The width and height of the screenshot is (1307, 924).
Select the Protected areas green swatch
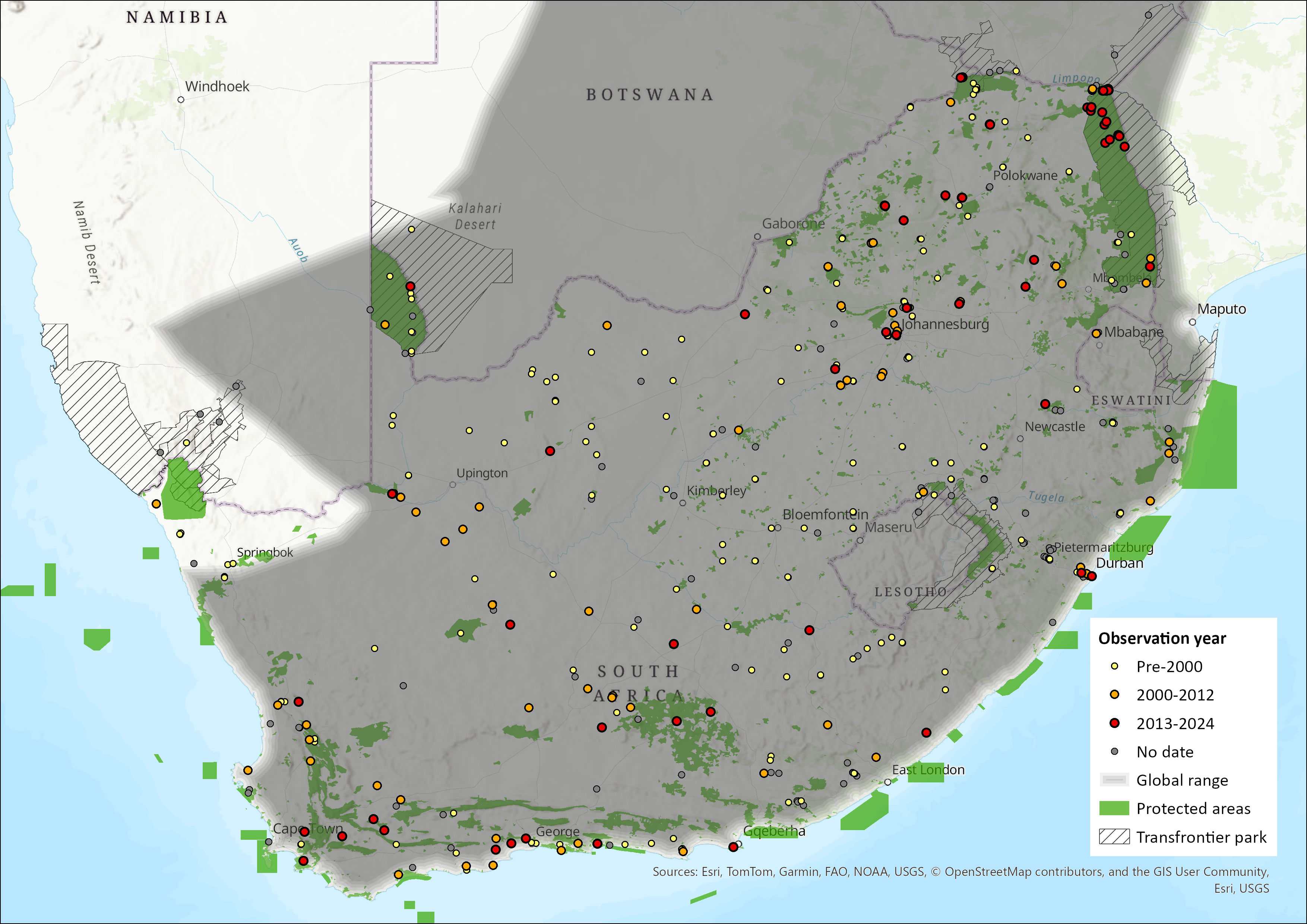[x=1114, y=808]
